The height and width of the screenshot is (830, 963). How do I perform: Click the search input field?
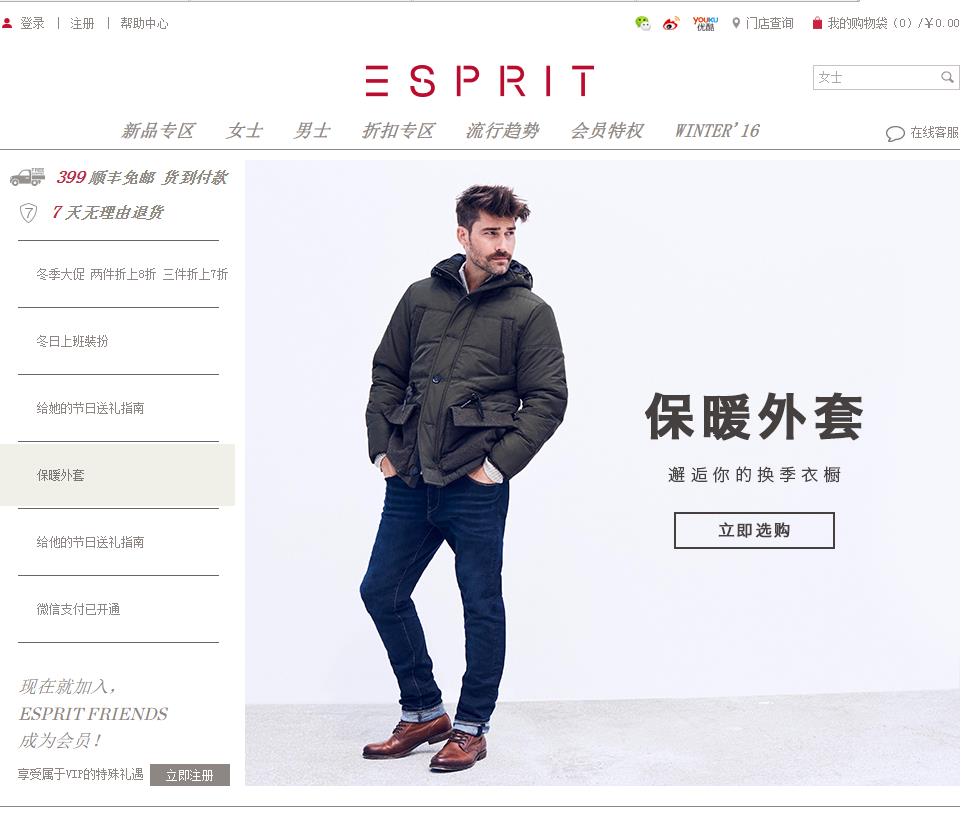877,77
